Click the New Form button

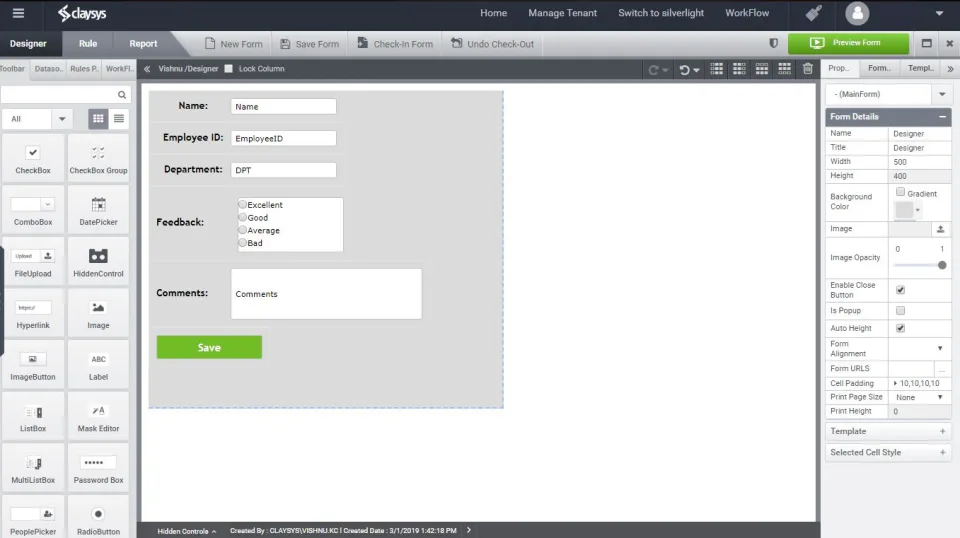pyautogui.click(x=234, y=44)
